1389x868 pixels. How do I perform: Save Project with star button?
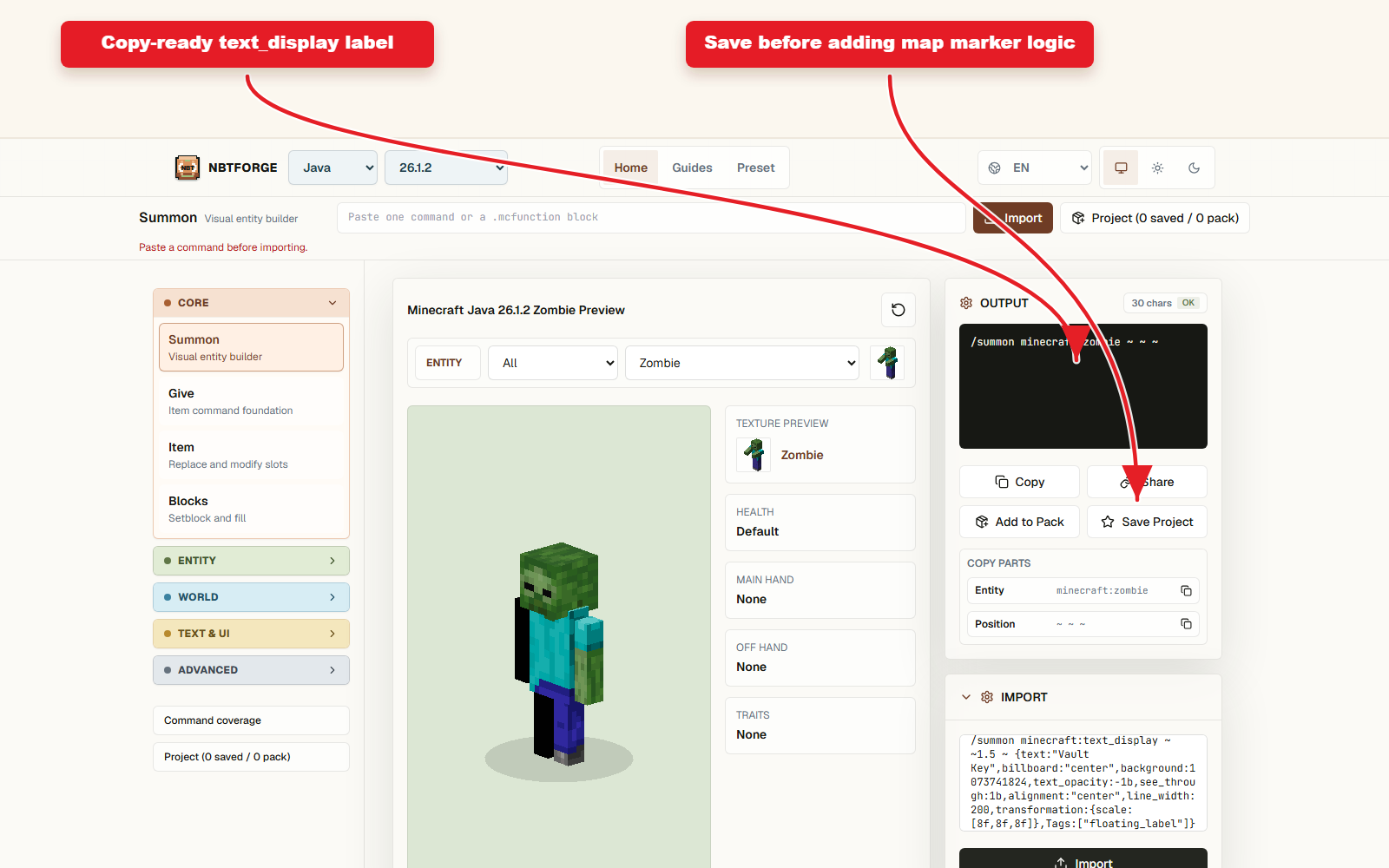1147,522
